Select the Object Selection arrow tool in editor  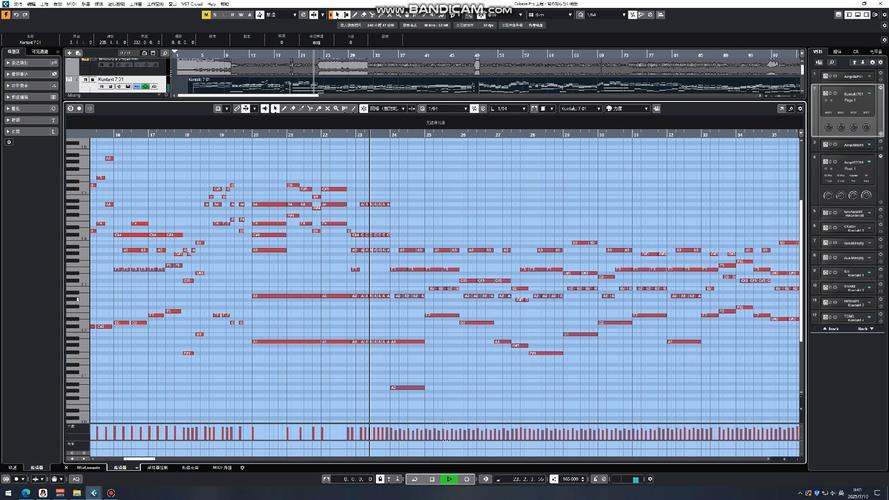tap(276, 108)
